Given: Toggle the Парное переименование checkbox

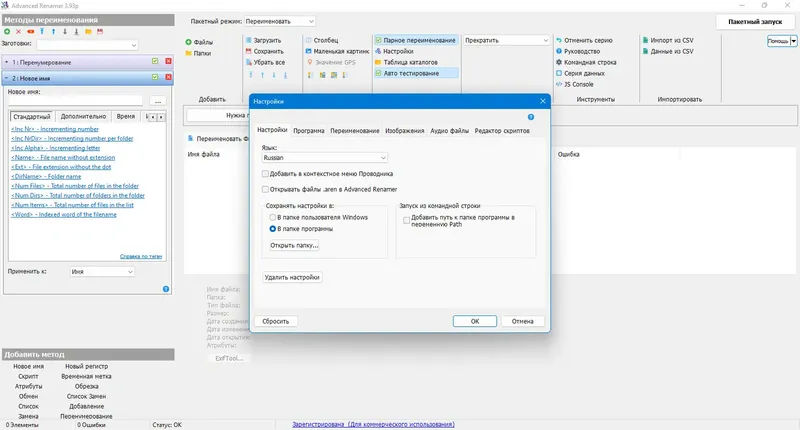Looking at the screenshot, I should 379,40.
